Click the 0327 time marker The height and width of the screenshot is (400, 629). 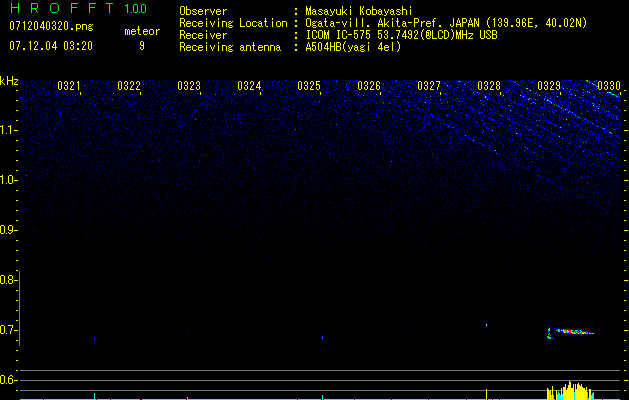tap(429, 86)
